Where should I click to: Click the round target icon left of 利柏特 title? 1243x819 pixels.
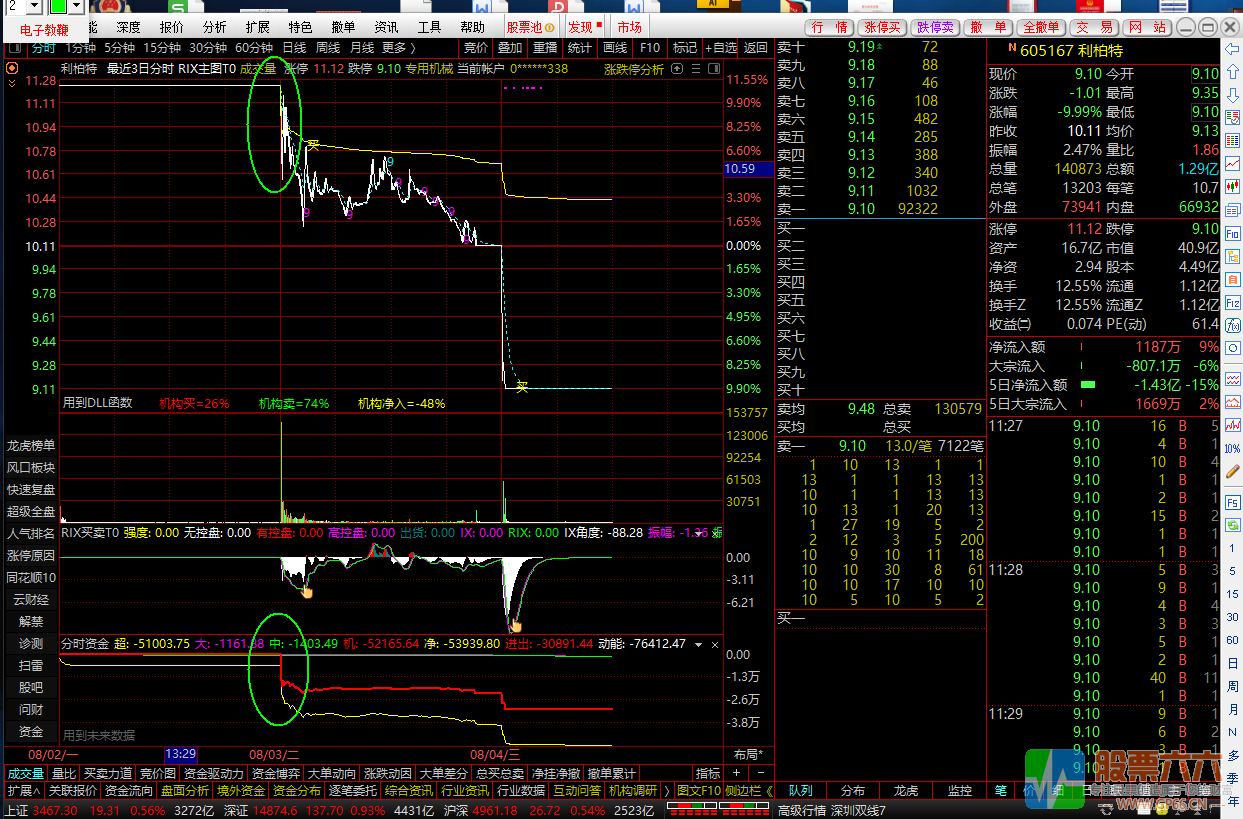[11, 68]
